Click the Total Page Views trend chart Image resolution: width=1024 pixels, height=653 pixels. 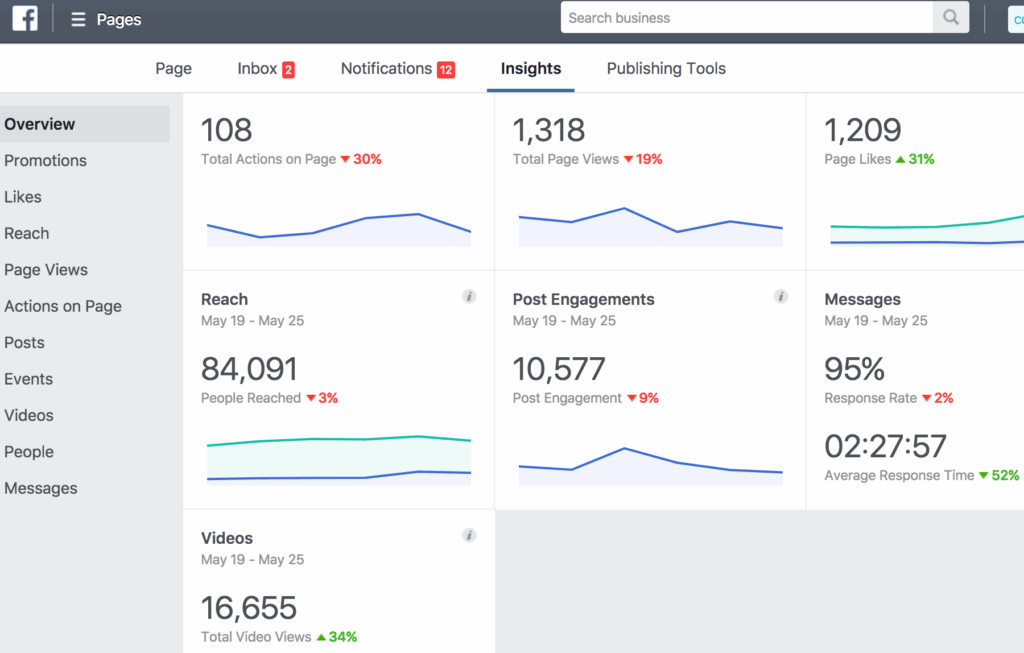click(650, 225)
